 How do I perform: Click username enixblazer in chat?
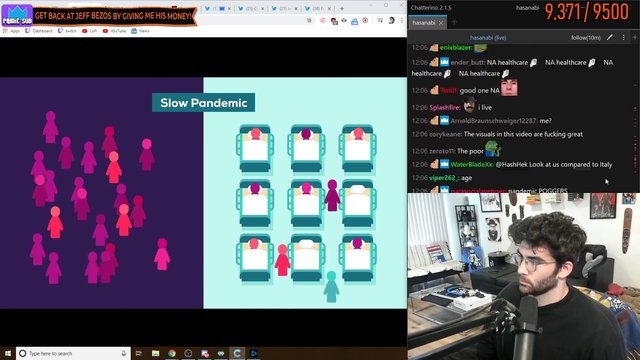pos(456,48)
